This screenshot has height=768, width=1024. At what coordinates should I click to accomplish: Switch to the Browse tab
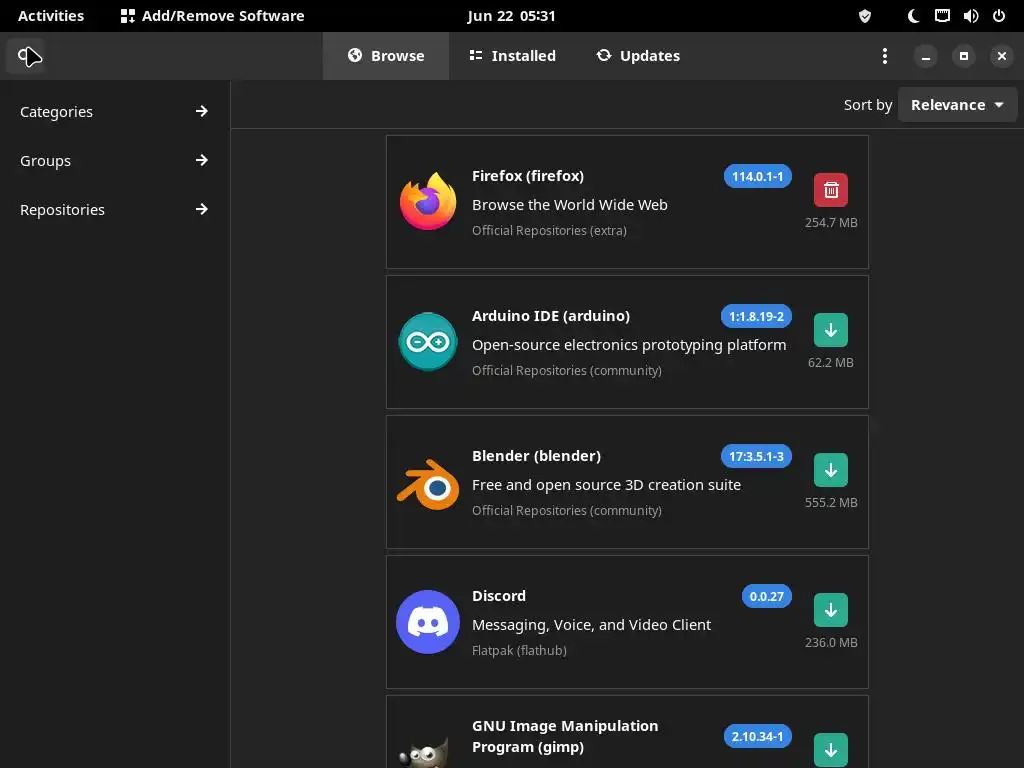[x=386, y=56]
